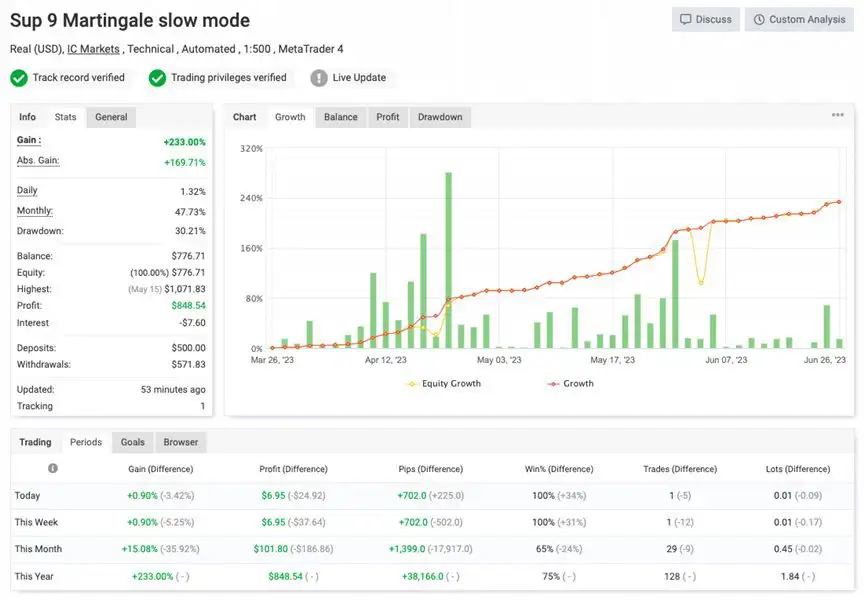This screenshot has height=600, width=864.
Task: Open the IC Markets broker link
Action: tap(93, 48)
